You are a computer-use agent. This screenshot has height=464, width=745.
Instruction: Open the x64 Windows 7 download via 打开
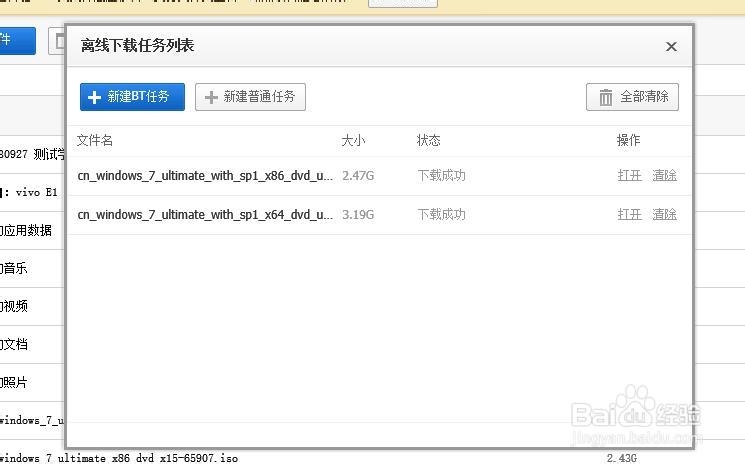pyautogui.click(x=630, y=215)
